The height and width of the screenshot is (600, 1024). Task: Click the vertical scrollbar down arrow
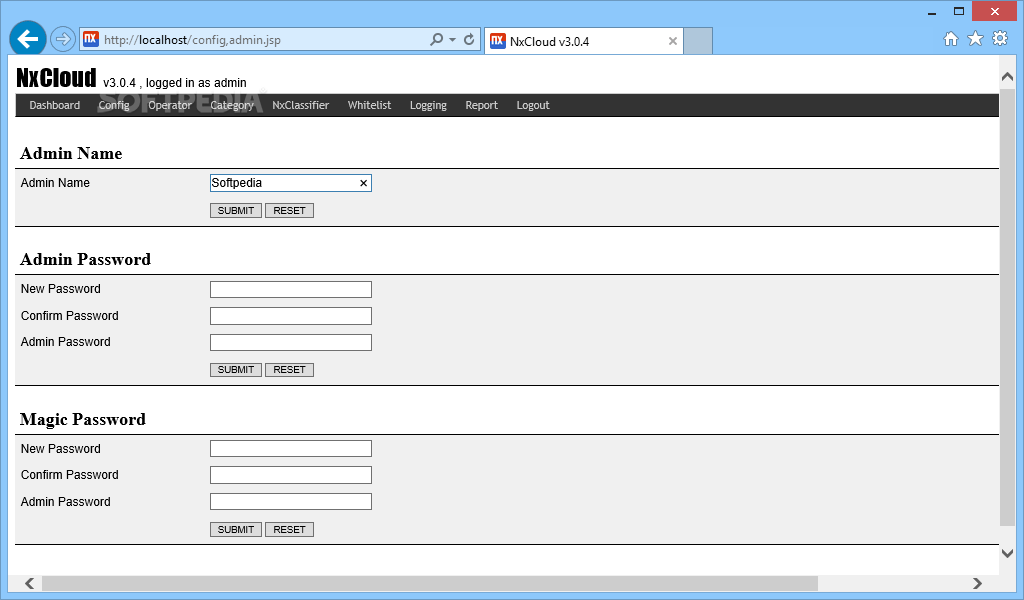(x=1007, y=553)
